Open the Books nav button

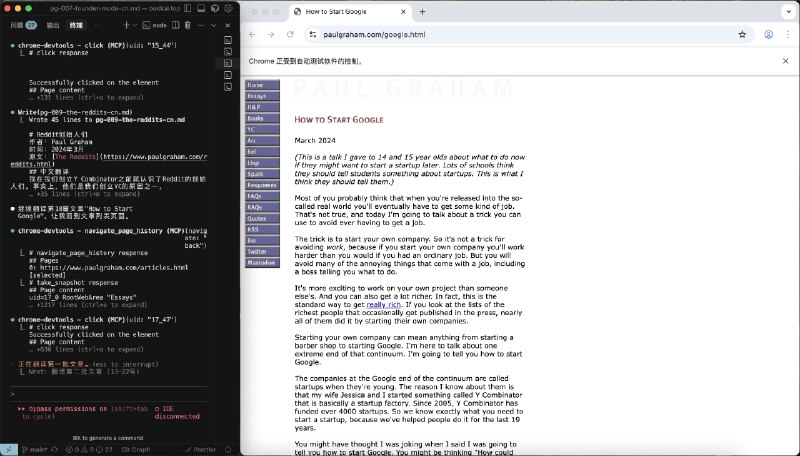pyautogui.click(x=262, y=118)
